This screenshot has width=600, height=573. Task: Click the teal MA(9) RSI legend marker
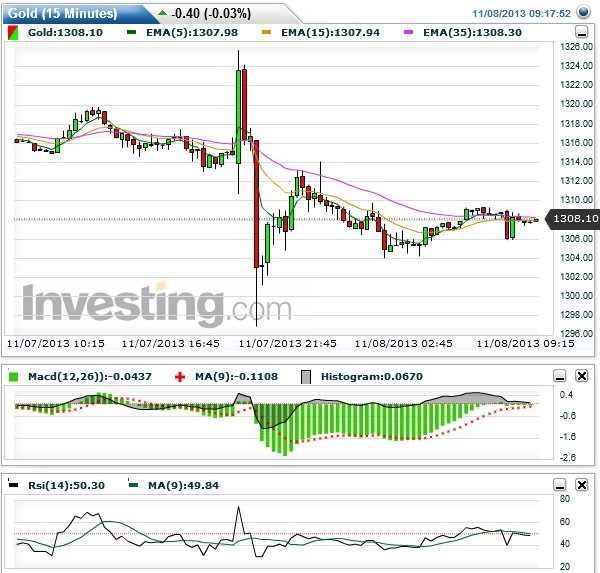pyautogui.click(x=133, y=484)
